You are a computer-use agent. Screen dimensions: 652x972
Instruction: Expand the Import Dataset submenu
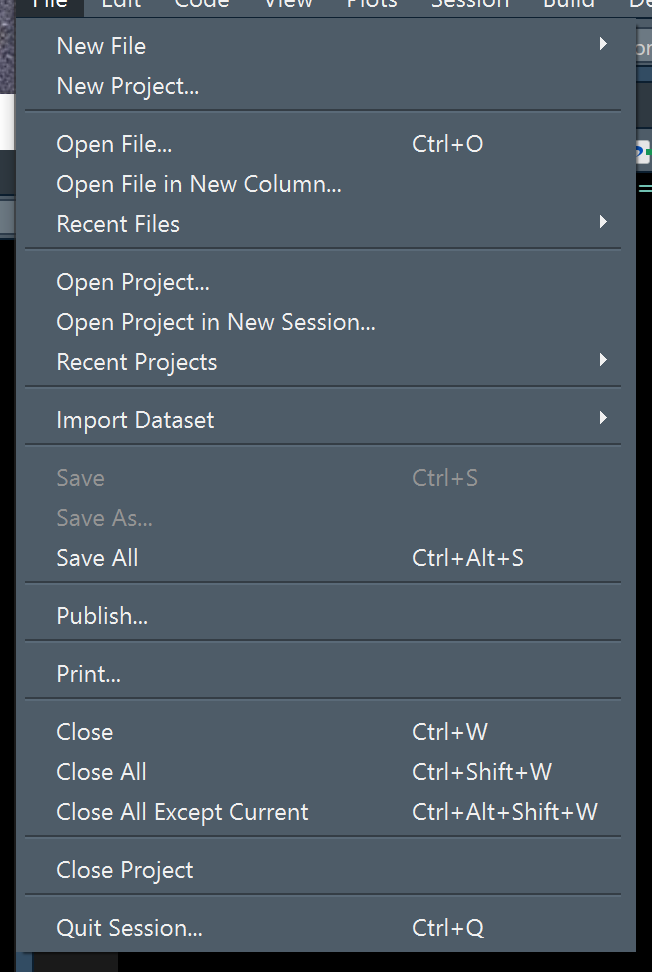(x=134, y=420)
